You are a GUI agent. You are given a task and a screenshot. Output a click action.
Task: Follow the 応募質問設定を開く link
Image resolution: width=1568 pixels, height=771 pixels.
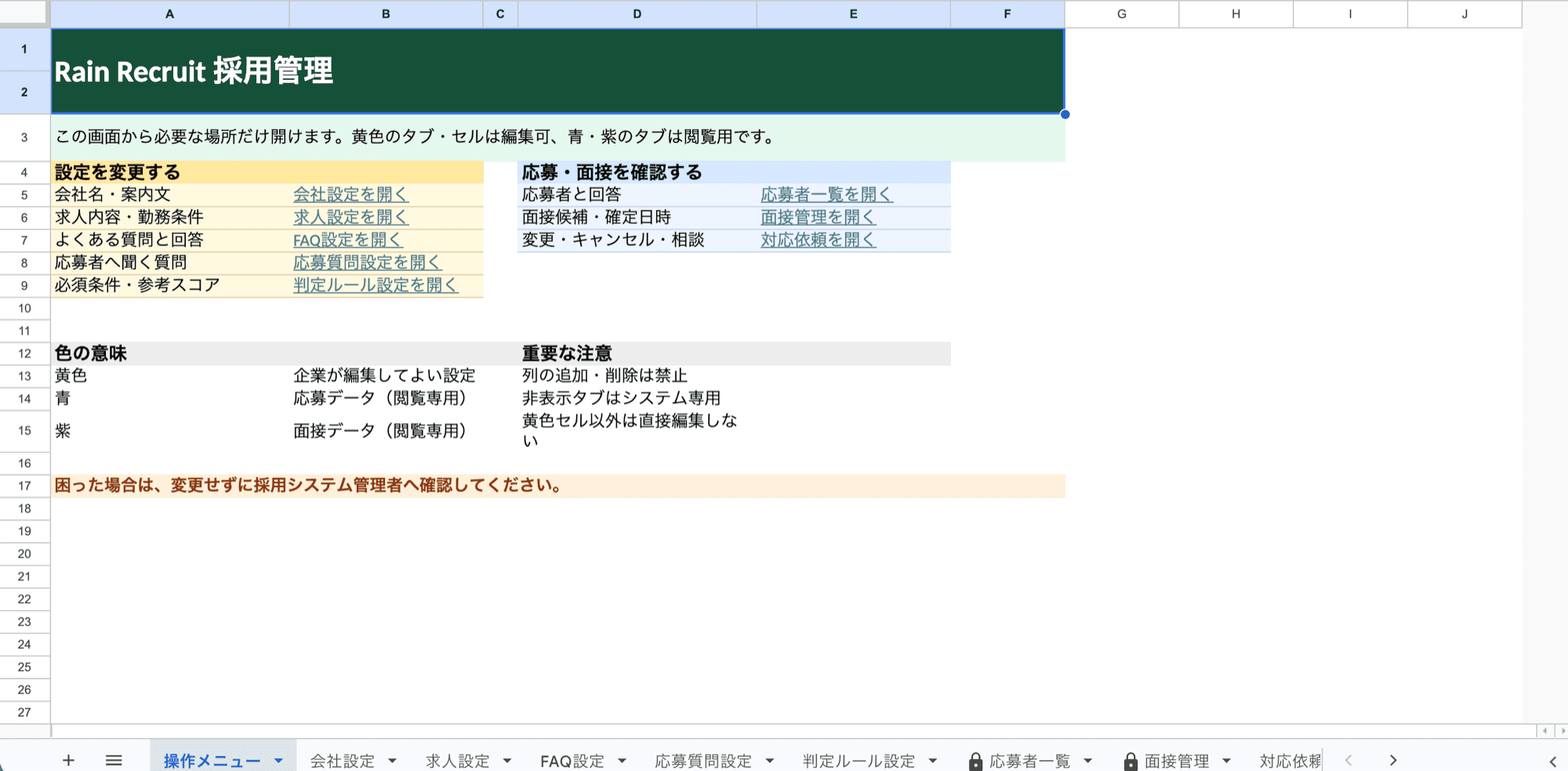point(368,263)
